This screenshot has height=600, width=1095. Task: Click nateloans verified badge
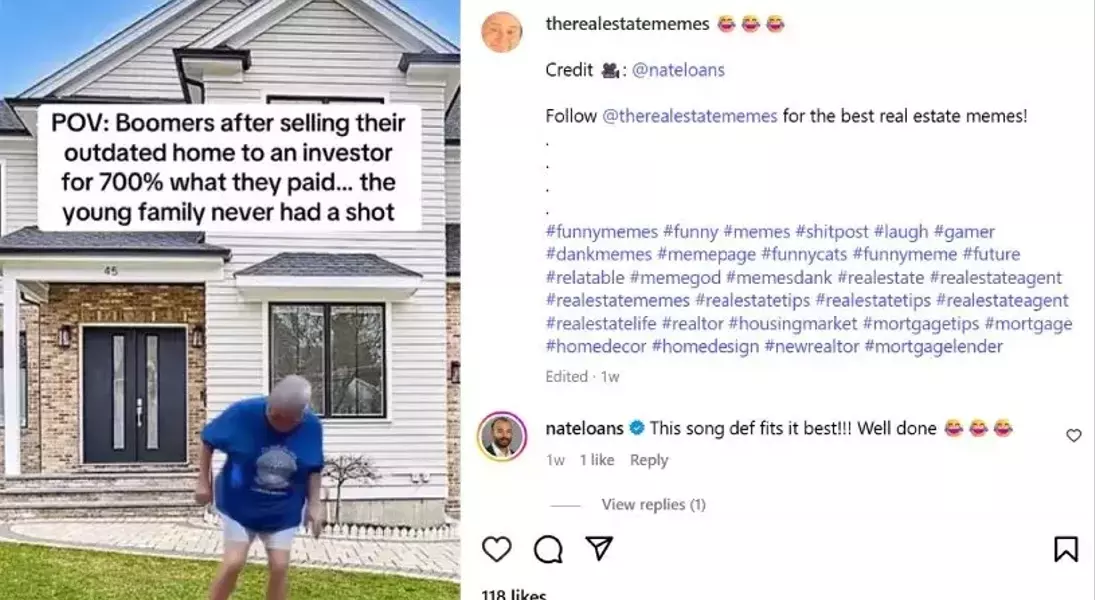click(636, 427)
